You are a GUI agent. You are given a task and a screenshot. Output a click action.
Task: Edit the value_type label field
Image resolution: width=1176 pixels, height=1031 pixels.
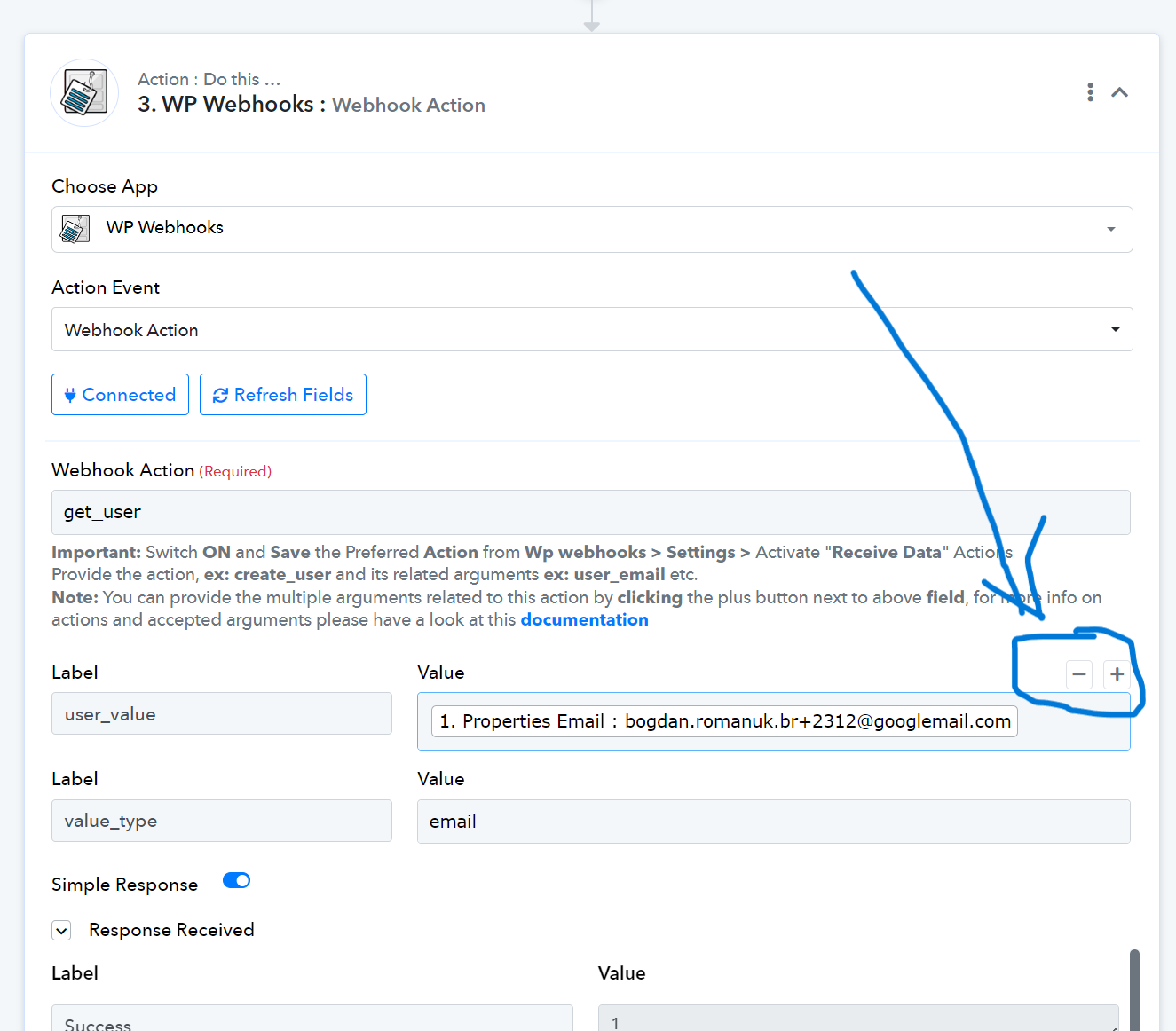click(x=222, y=821)
